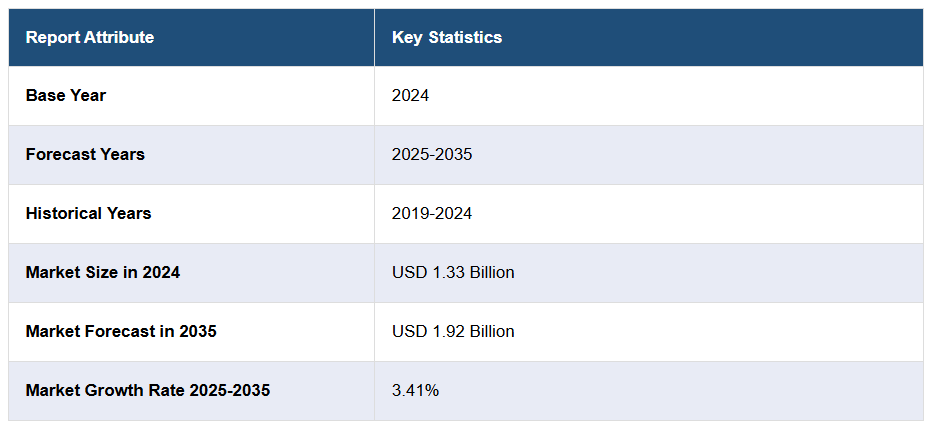This screenshot has height=426, width=929.
Task: Click the Key Statistics column header
Action: pos(447,38)
